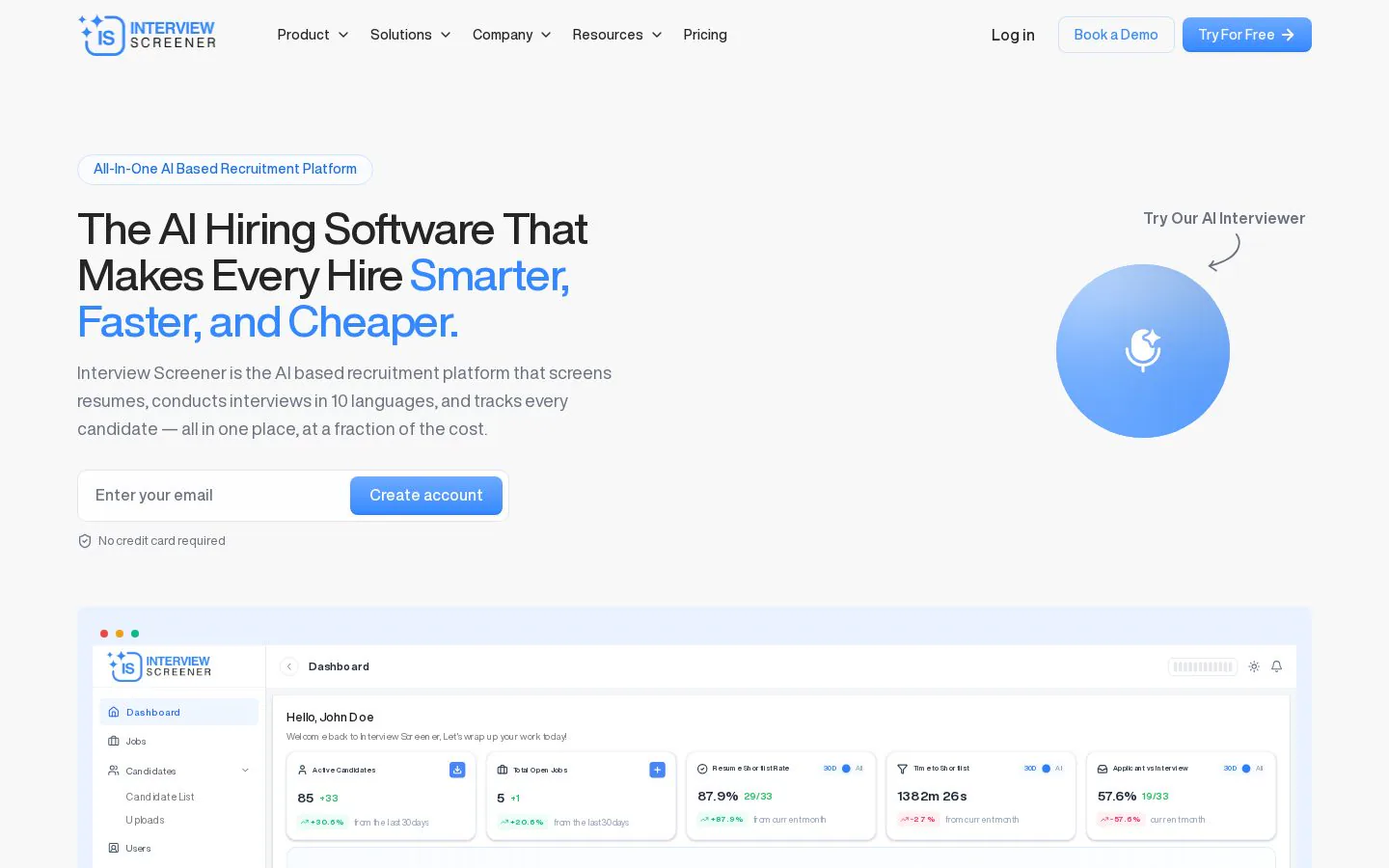The width and height of the screenshot is (1389, 868).
Task: Select 30D on Time to Shortlist card
Action: point(1029,769)
